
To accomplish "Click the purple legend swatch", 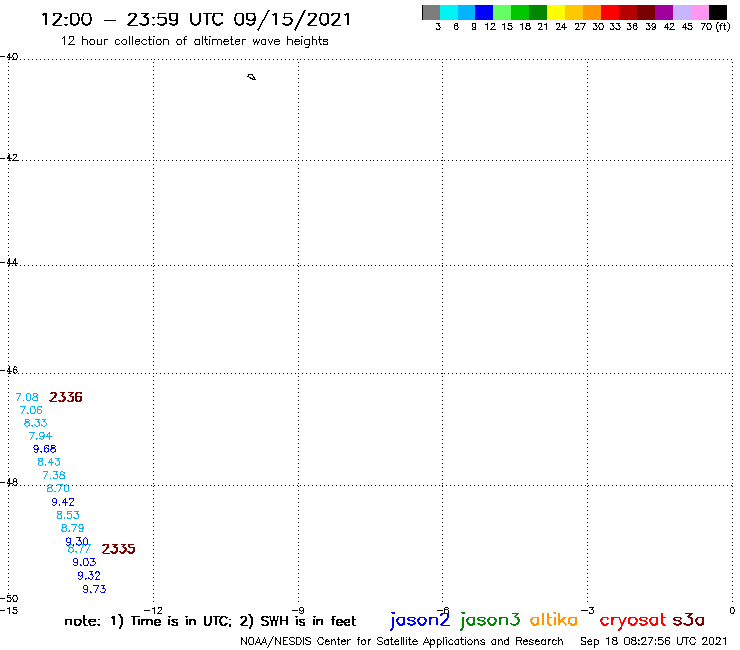I will coord(664,12).
